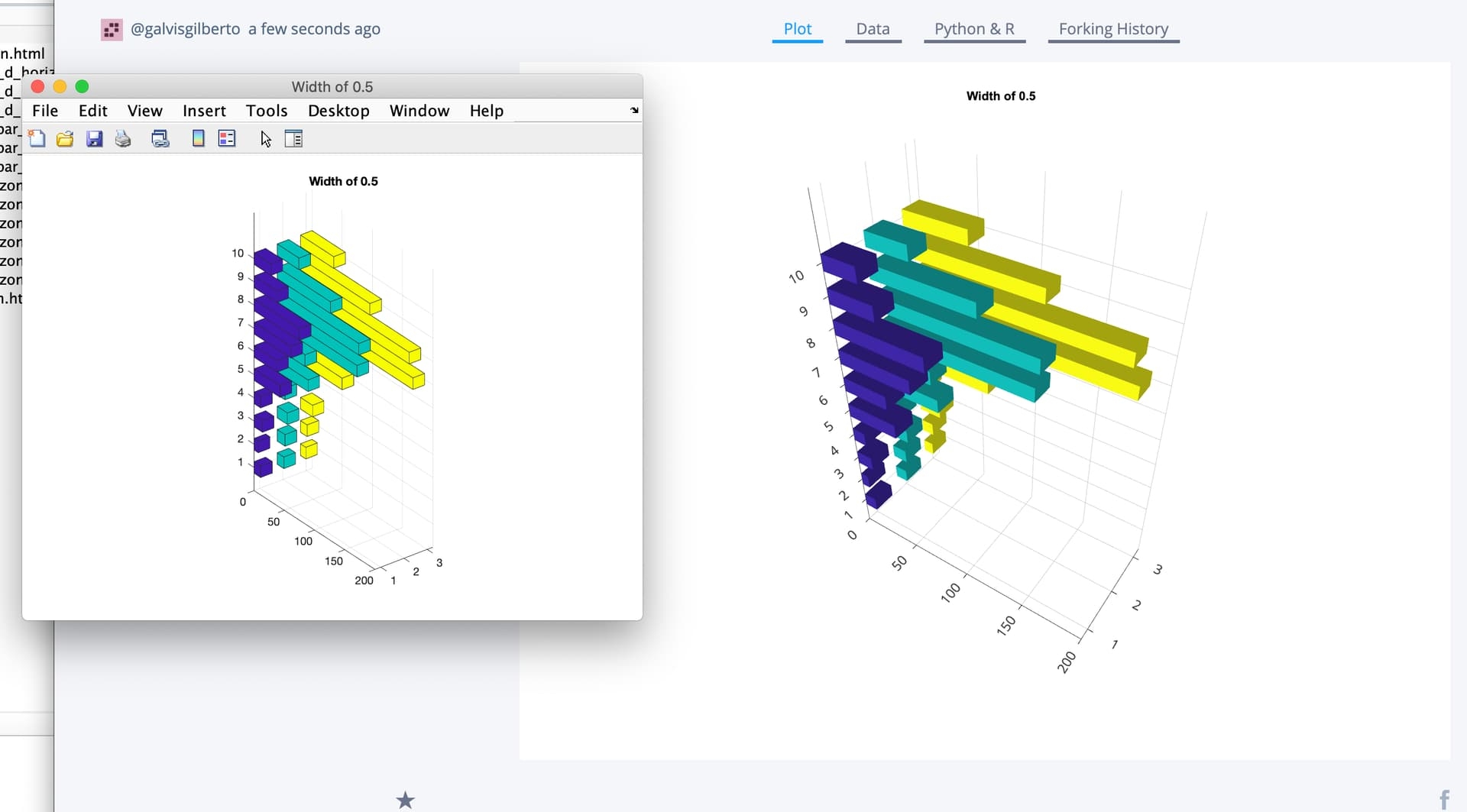1467x812 pixels.
Task: Print the figure using the printer icon
Action: tap(122, 138)
